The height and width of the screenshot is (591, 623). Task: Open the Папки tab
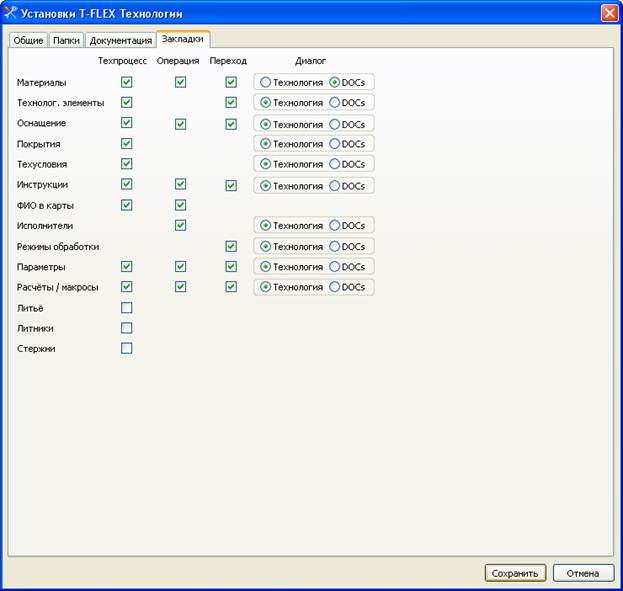click(66, 41)
